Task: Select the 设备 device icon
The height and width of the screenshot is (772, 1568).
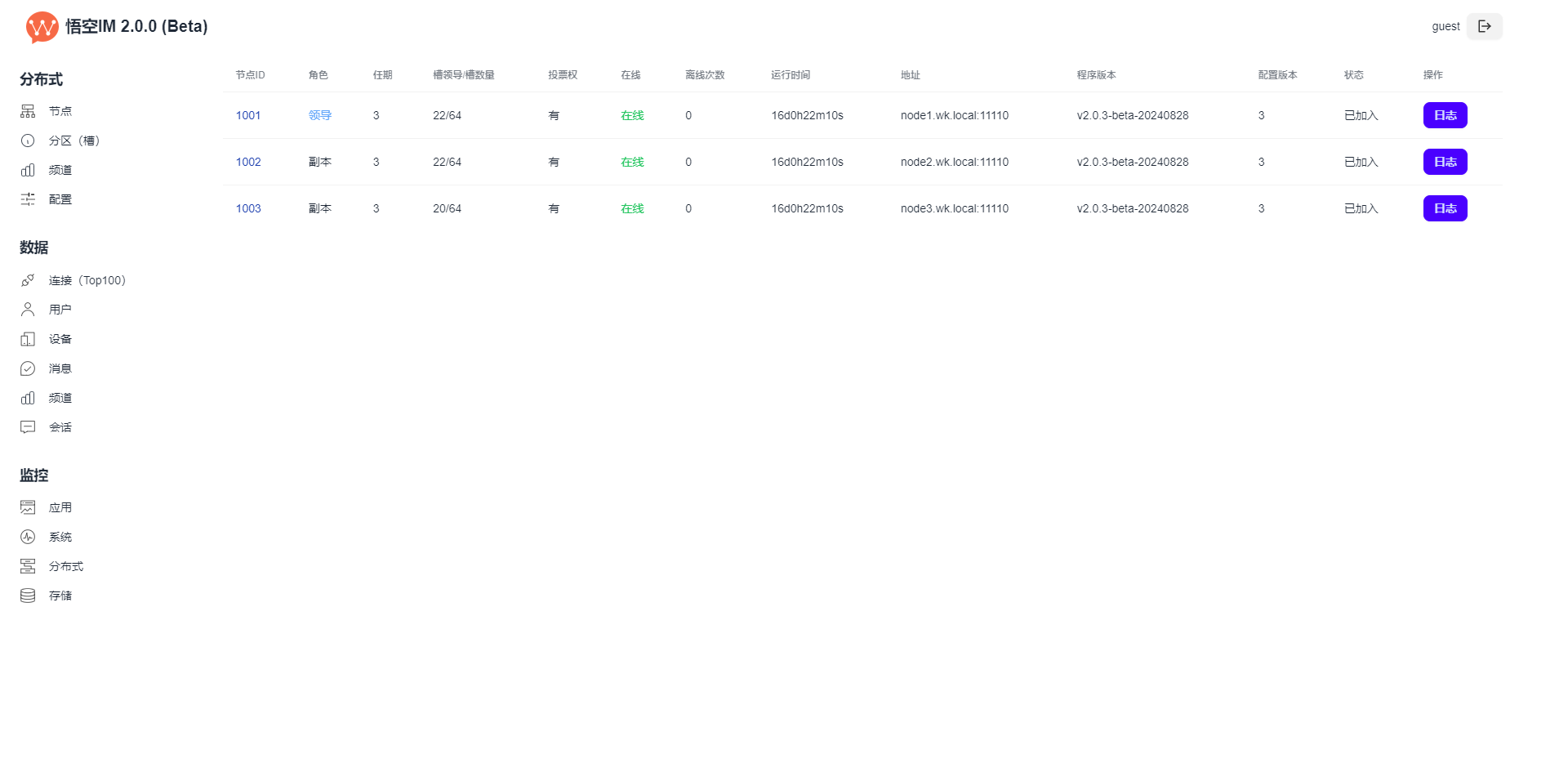Action: click(x=28, y=339)
